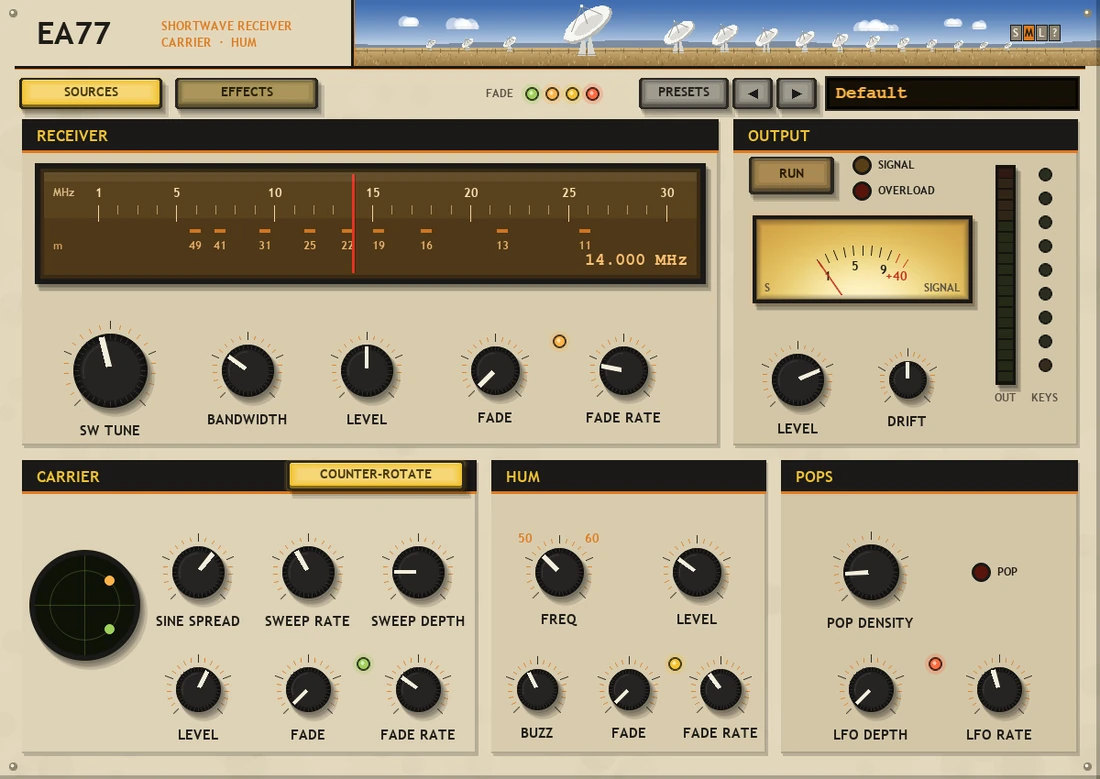Open help with the question mark button
The image size is (1100, 779).
click(1054, 32)
